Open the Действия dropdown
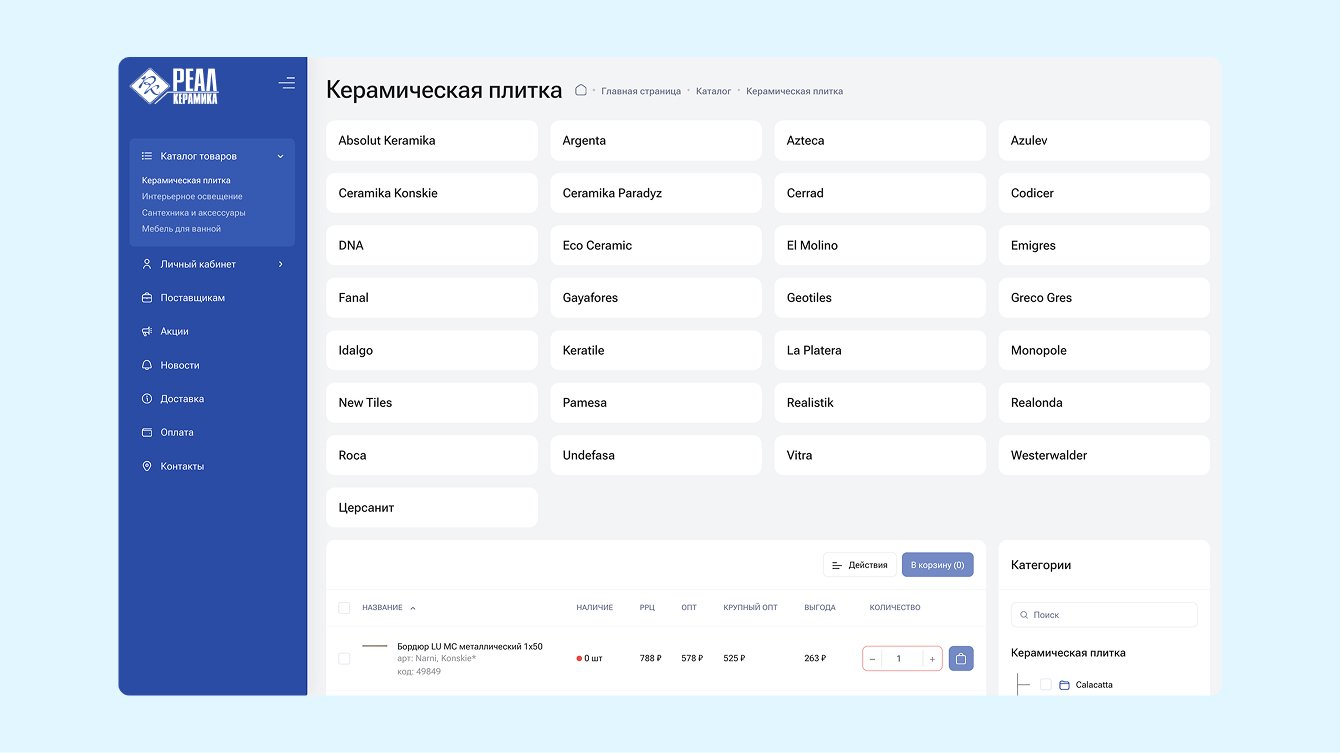Screen dimensions: 1340x753 tap(860, 565)
